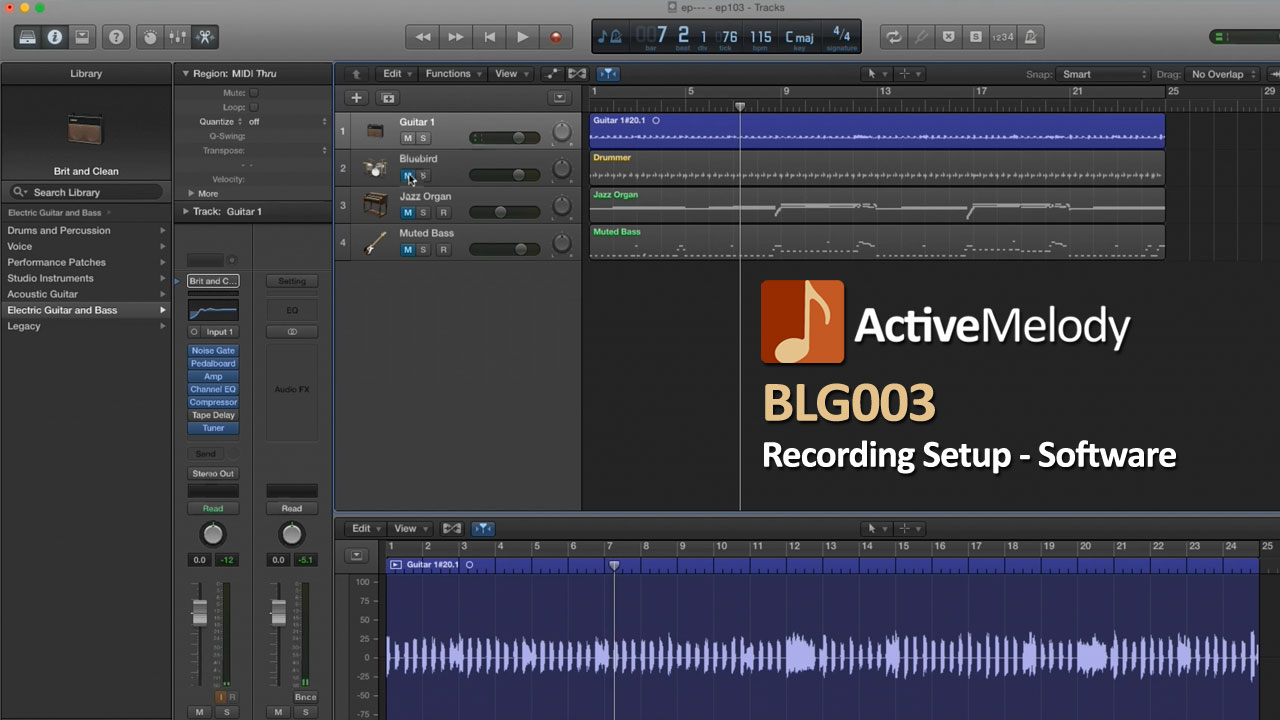
Task: Open the Snap Smart dropdown
Action: point(1103,74)
